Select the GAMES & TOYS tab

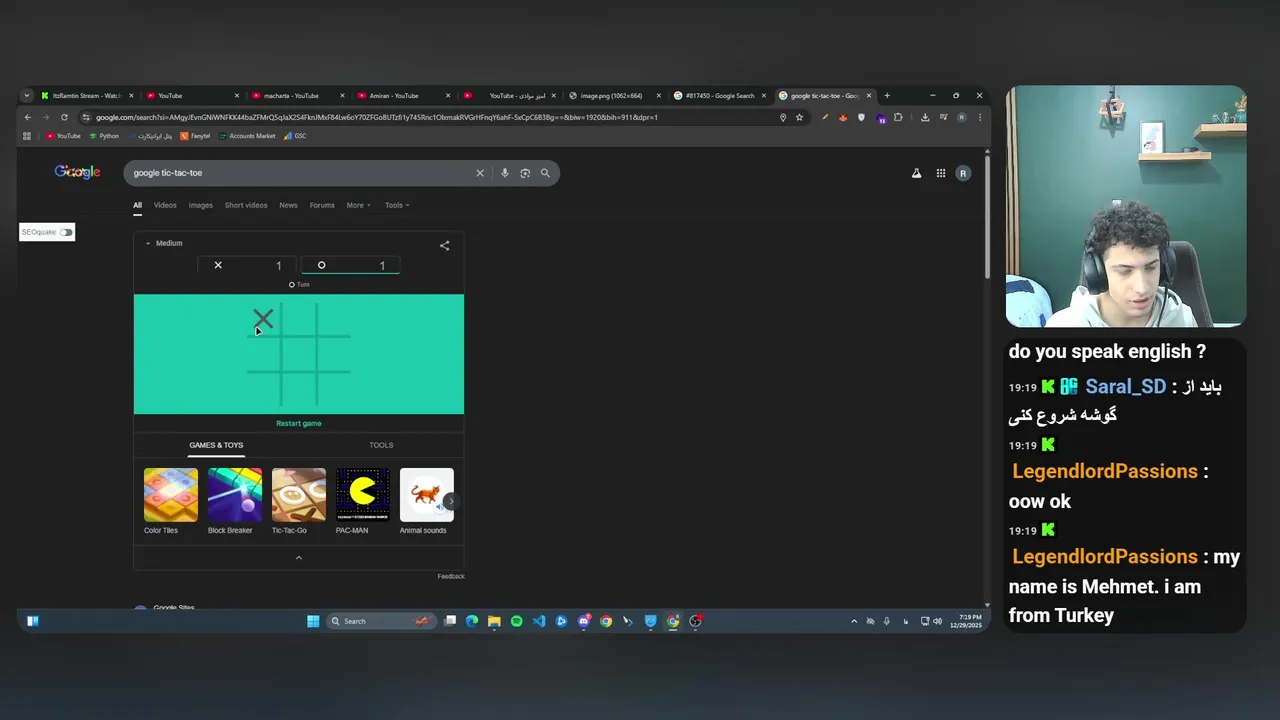[x=216, y=445]
